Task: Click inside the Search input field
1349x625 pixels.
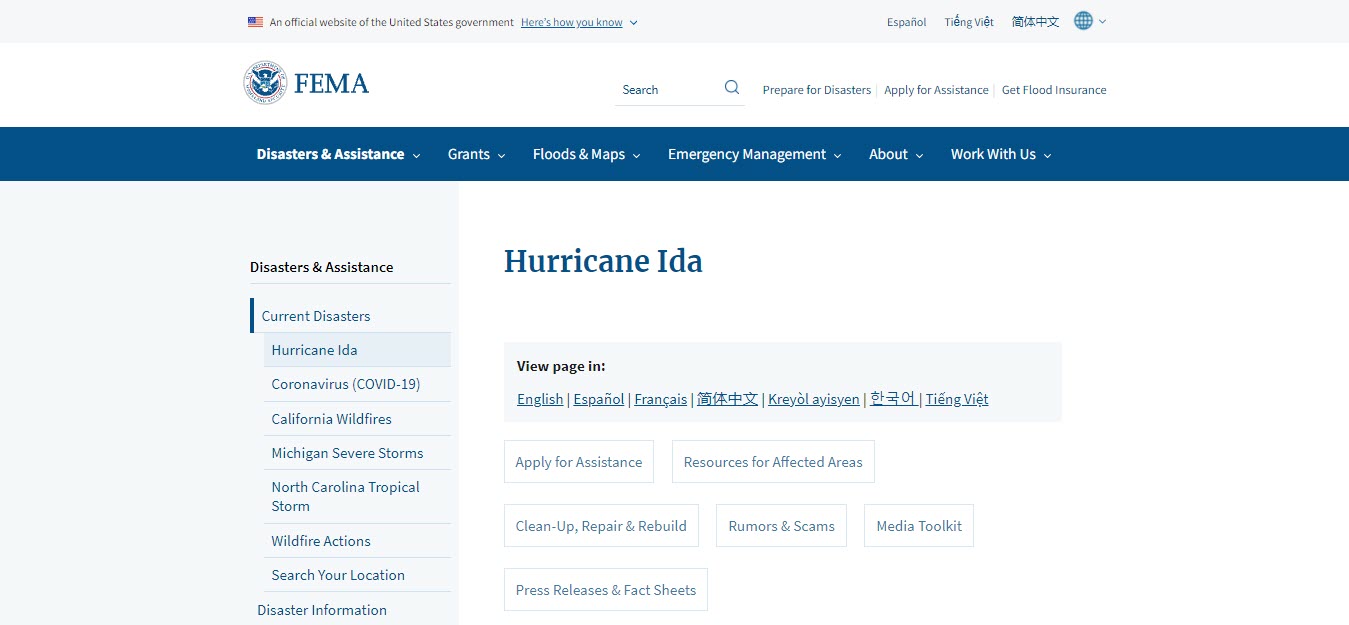Action: [x=665, y=89]
